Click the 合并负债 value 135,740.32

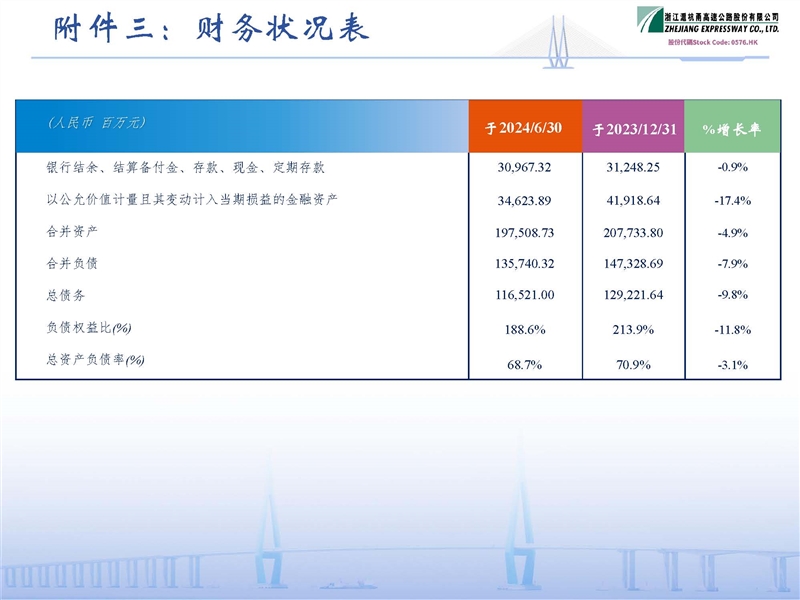(x=524, y=264)
